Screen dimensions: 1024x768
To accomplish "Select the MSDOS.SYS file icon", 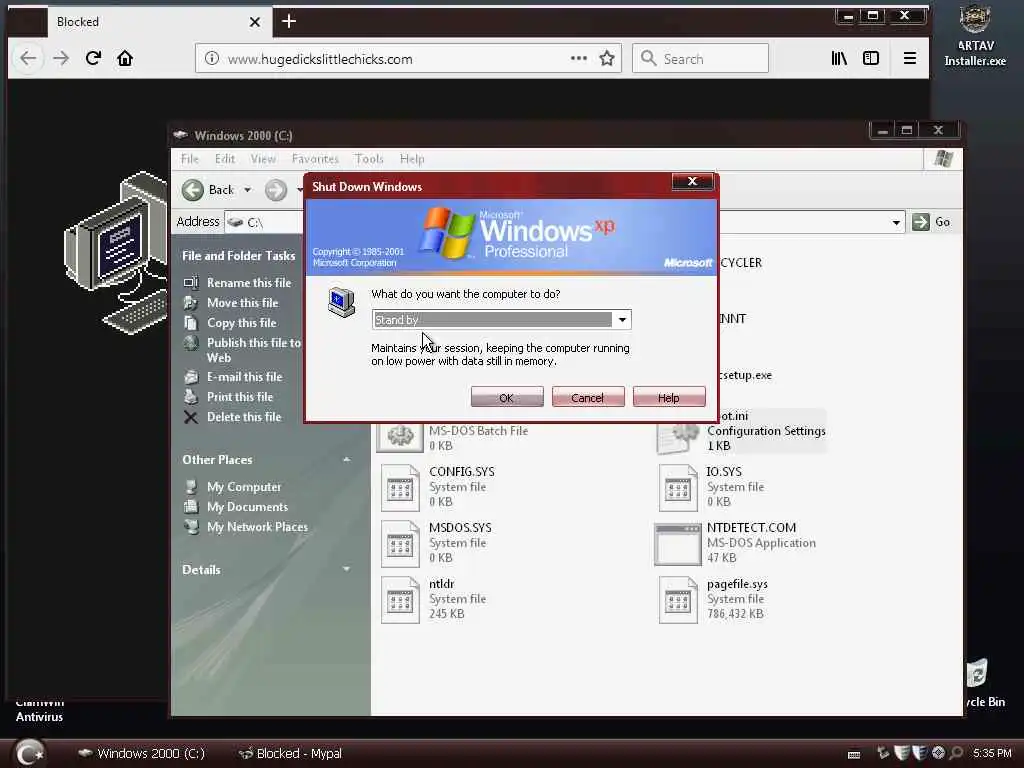I will point(400,543).
